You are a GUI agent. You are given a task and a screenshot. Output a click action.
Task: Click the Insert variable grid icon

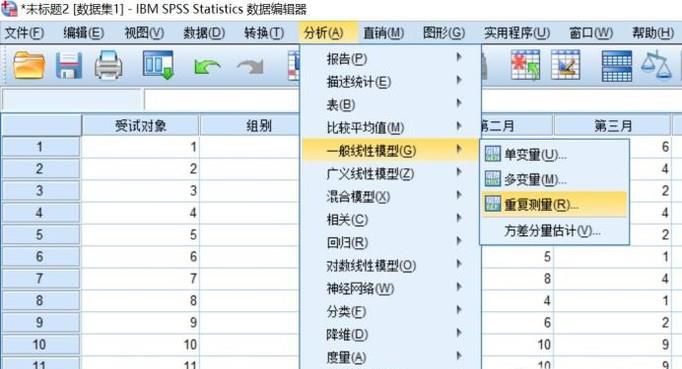[x=565, y=65]
